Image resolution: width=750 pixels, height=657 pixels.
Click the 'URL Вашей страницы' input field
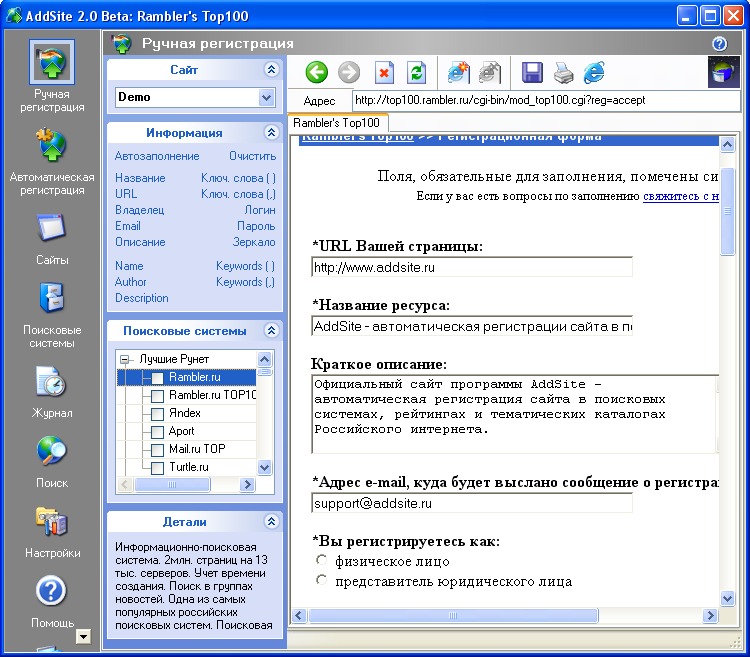coord(472,267)
